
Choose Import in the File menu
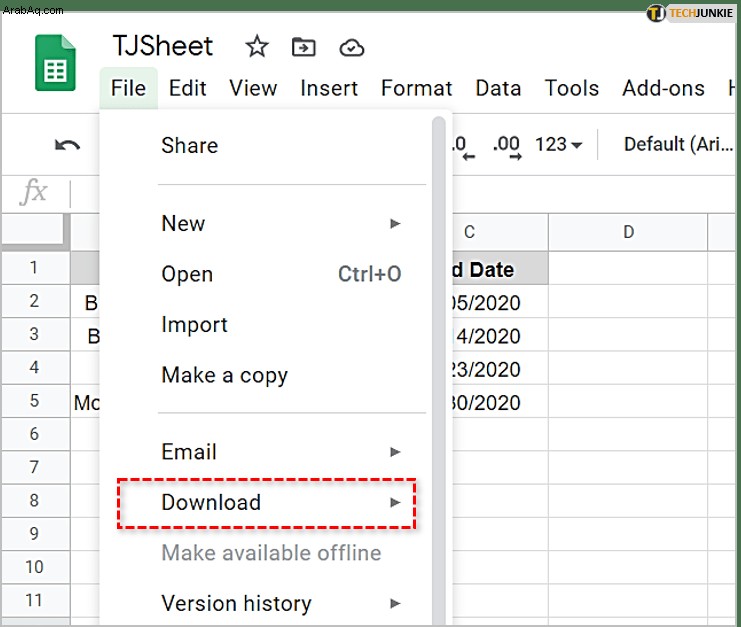[194, 325]
